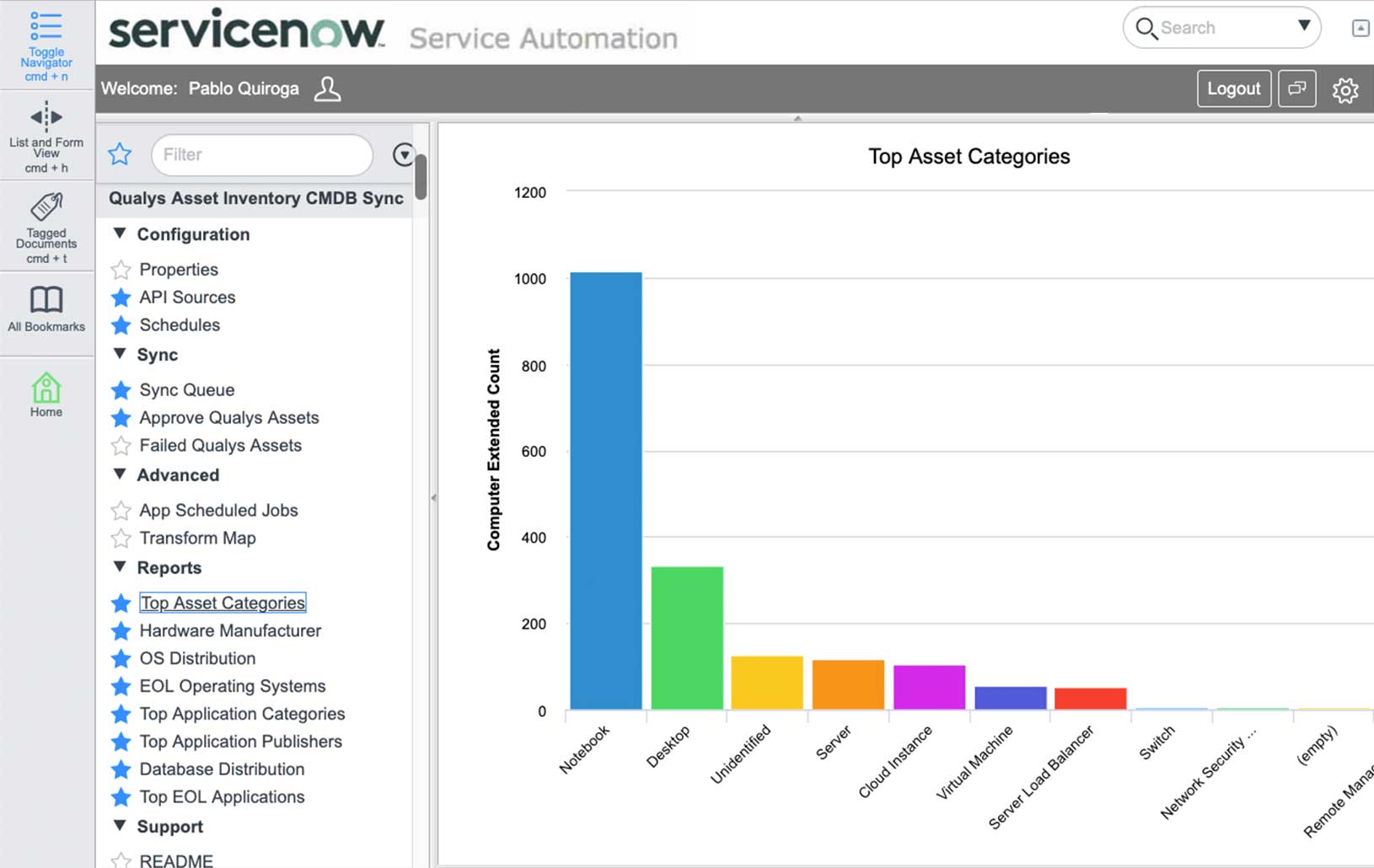Toggle favorite star for Approve Qualys Assets

121,418
